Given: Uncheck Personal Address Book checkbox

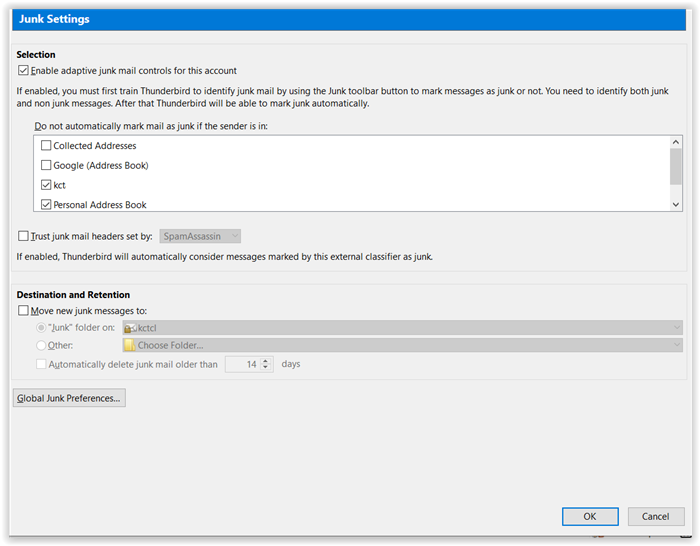Looking at the screenshot, I should (x=46, y=204).
